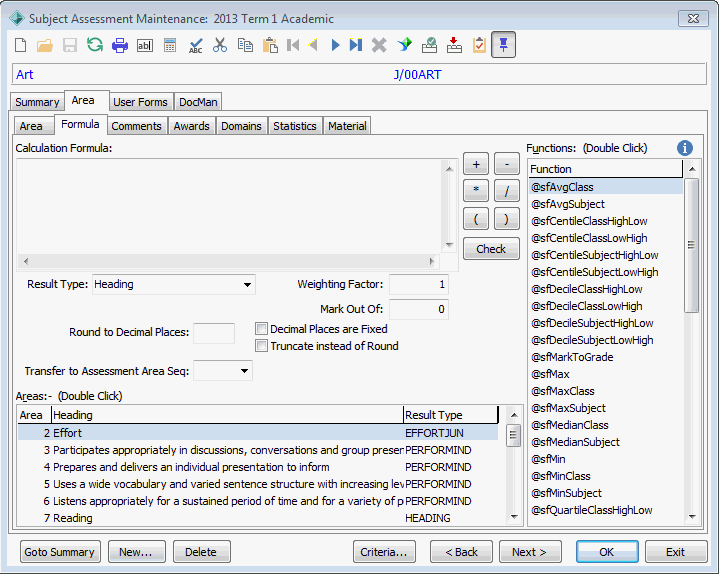Click the tray with green check icon
The height and width of the screenshot is (574, 719).
click(430, 45)
